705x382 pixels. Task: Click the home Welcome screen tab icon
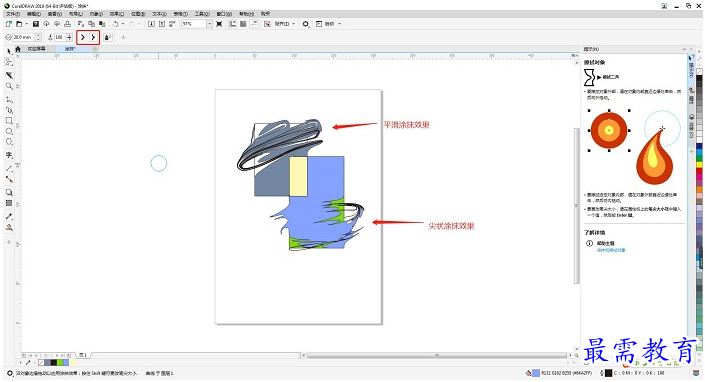(x=18, y=49)
